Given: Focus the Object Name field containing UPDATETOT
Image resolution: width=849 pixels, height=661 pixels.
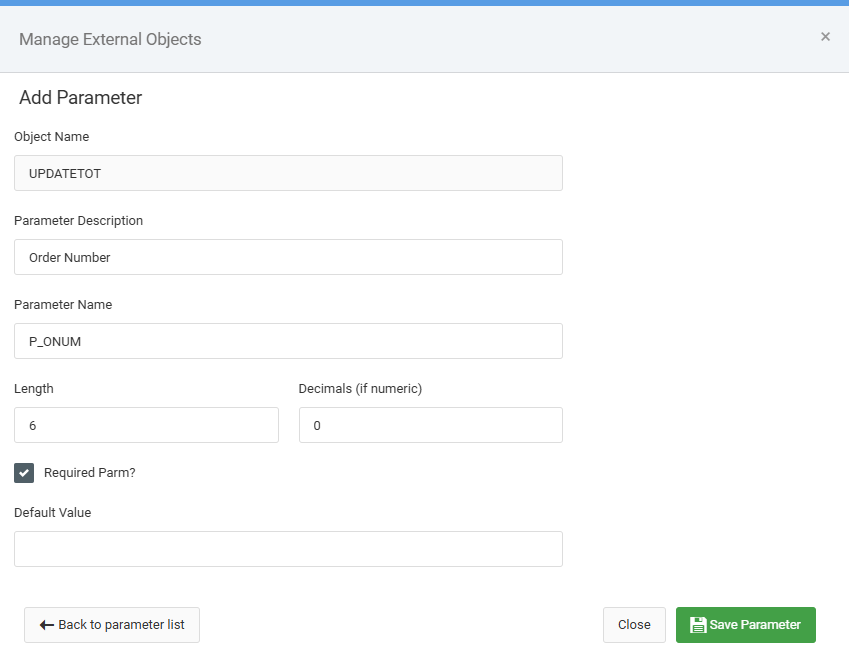Looking at the screenshot, I should tap(288, 173).
